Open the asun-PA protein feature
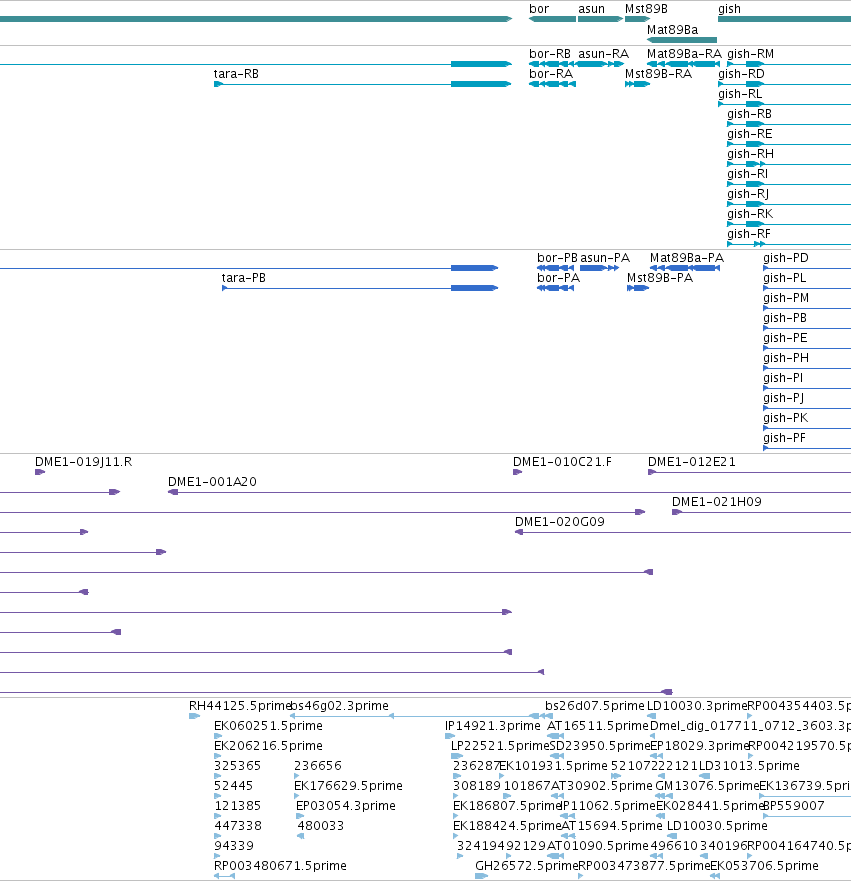851x881 pixels. coord(599,268)
